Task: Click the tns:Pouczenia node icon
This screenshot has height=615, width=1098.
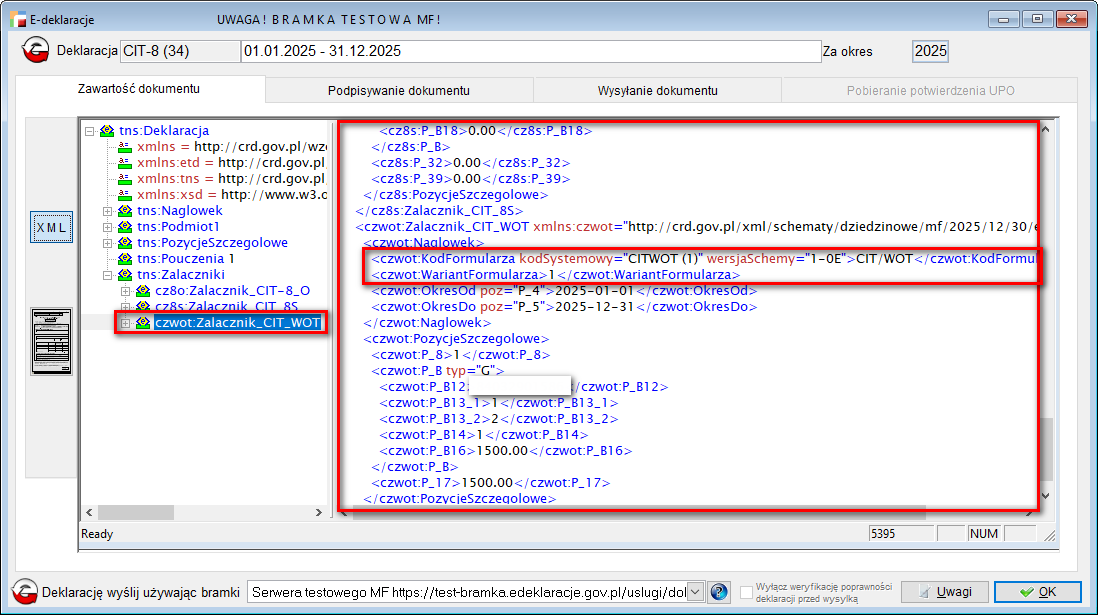Action: tap(125, 259)
